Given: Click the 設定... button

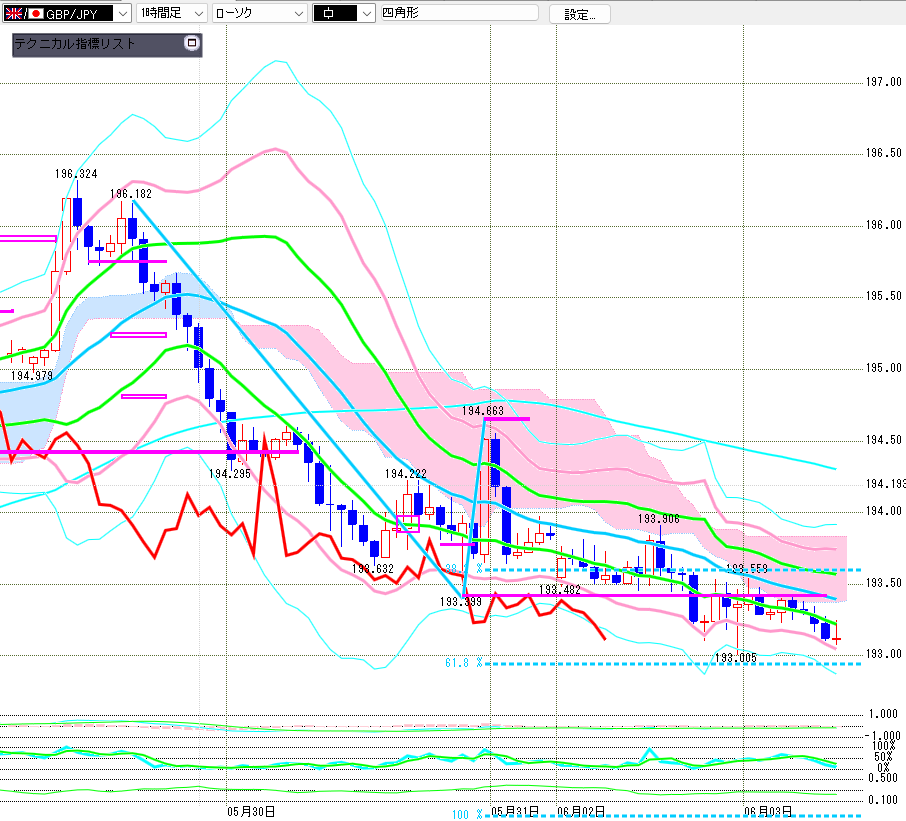Looking at the screenshot, I should 580,14.
